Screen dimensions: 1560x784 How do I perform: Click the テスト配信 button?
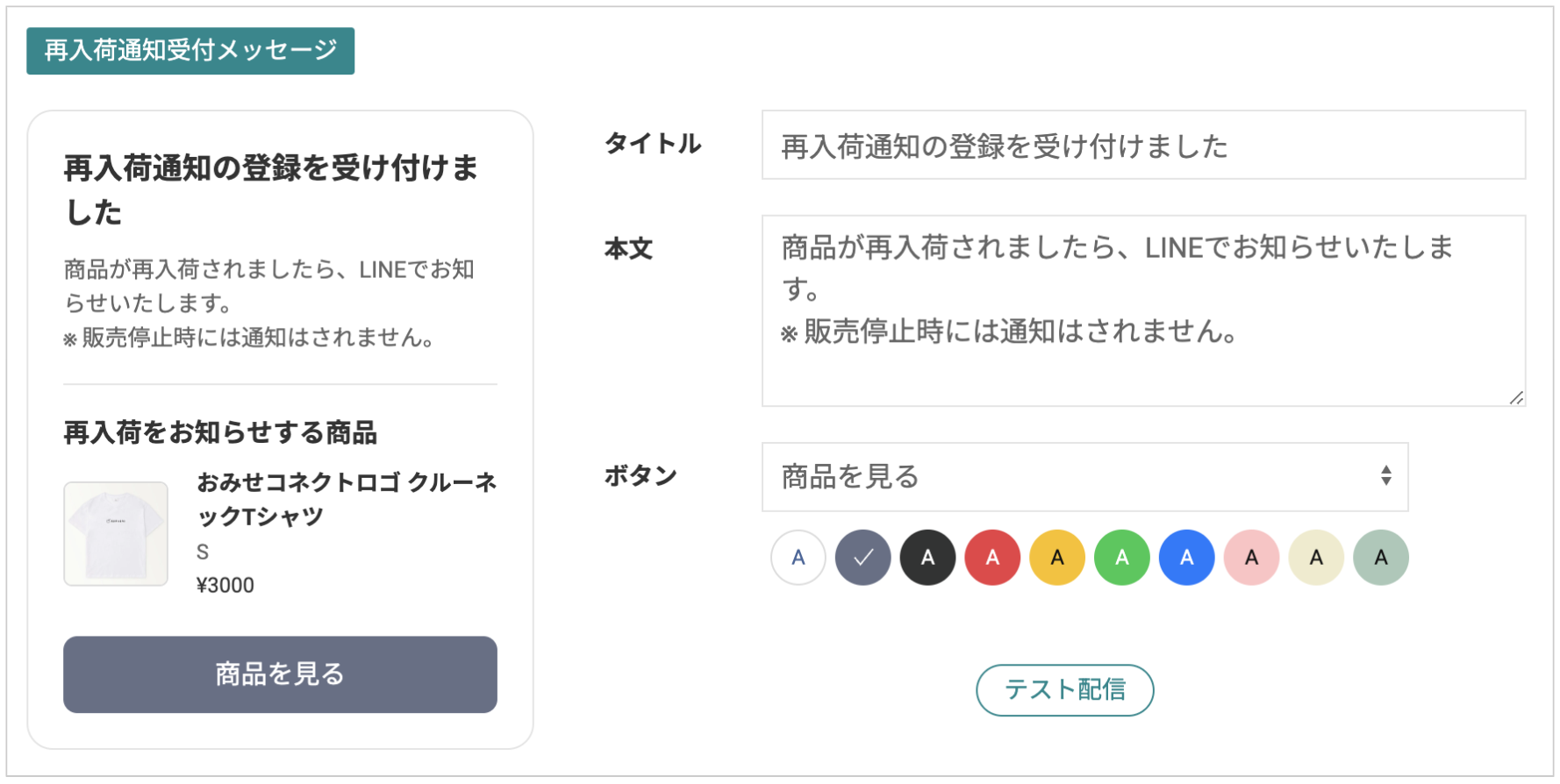1064,690
